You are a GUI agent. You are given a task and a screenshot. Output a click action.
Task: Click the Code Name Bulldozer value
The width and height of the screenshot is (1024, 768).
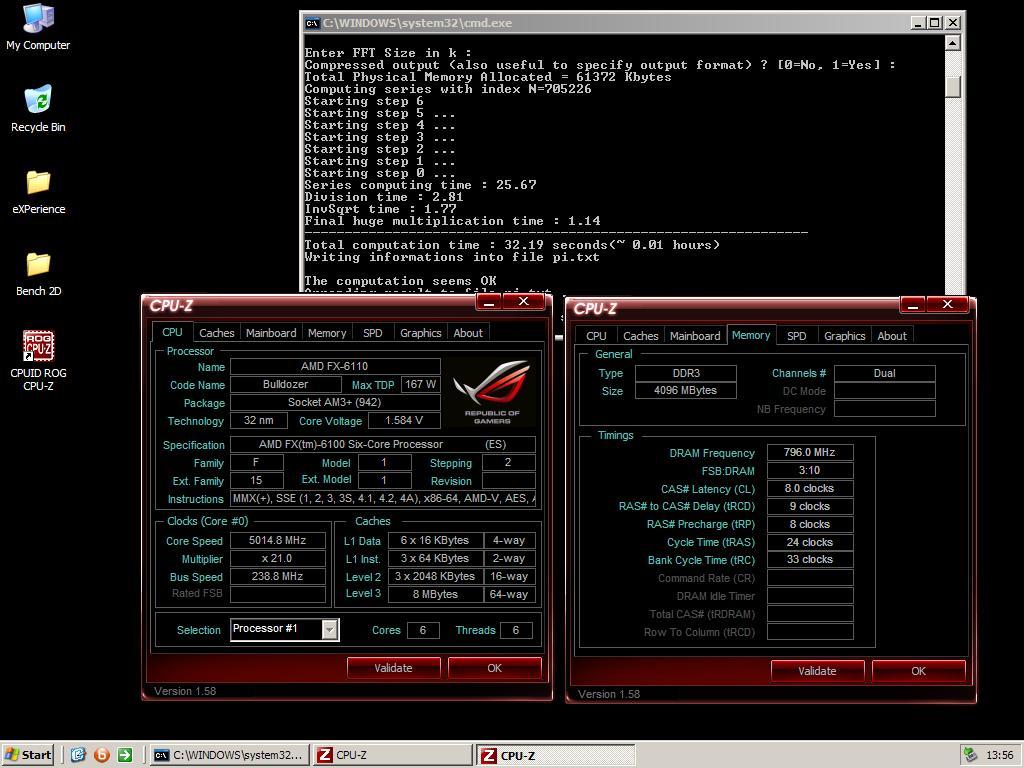(285, 385)
